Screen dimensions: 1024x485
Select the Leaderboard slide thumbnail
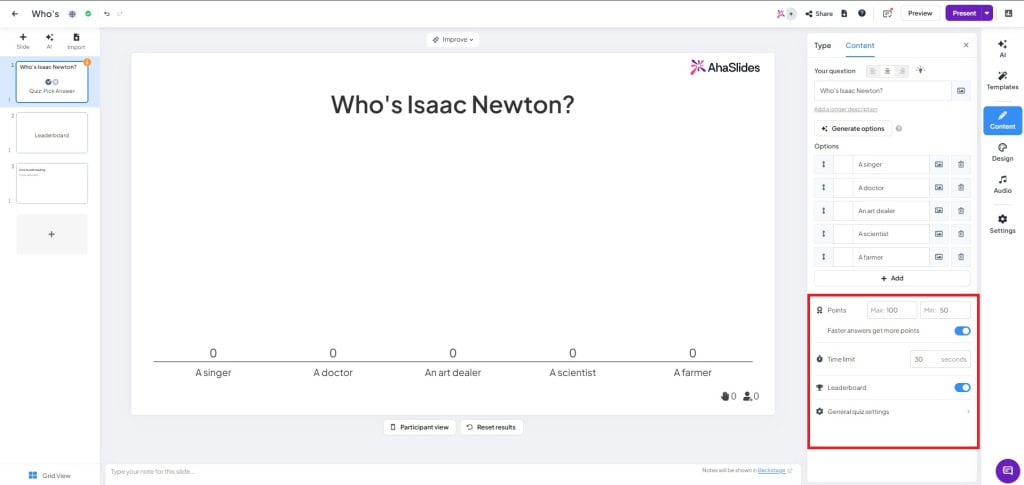[52, 133]
